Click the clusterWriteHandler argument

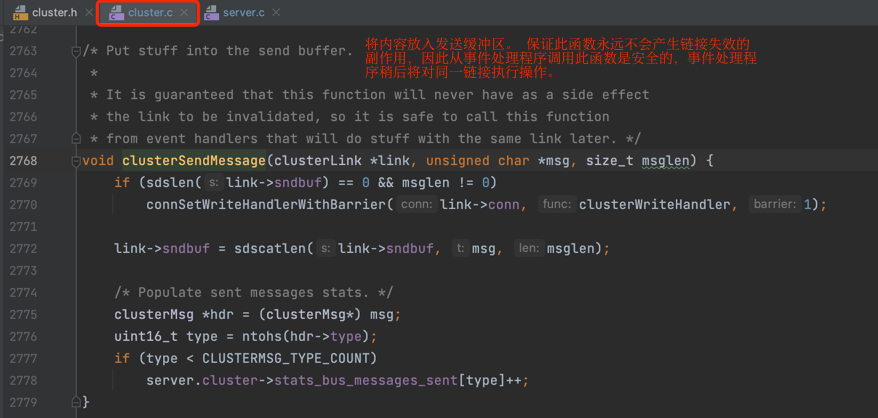click(655, 205)
